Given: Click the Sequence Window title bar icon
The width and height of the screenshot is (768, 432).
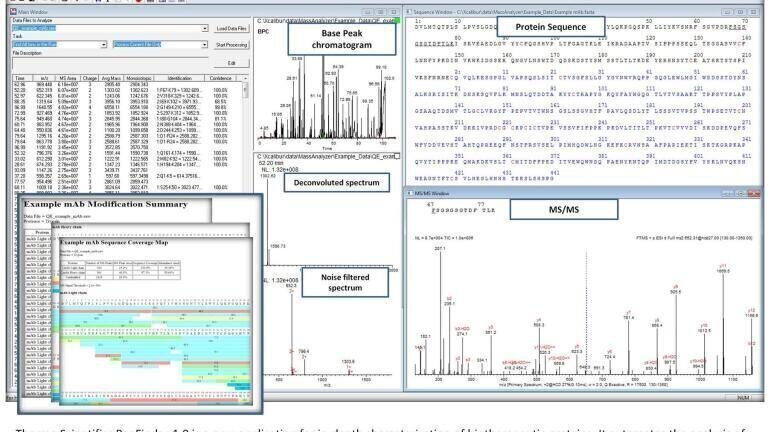Looking at the screenshot, I should tap(408, 12).
